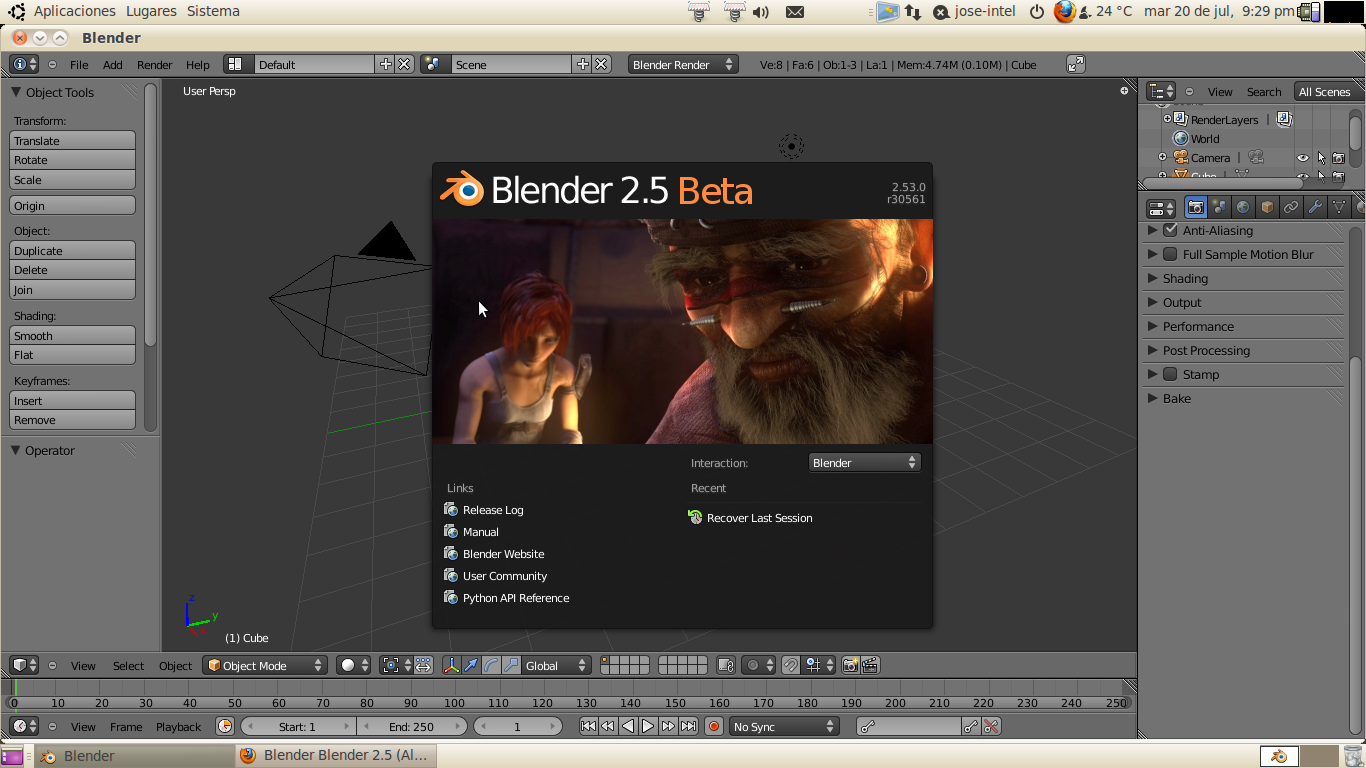This screenshot has height=768, width=1366.
Task: Toggle fullscreen with the header arrows icon
Action: [x=1076, y=64]
